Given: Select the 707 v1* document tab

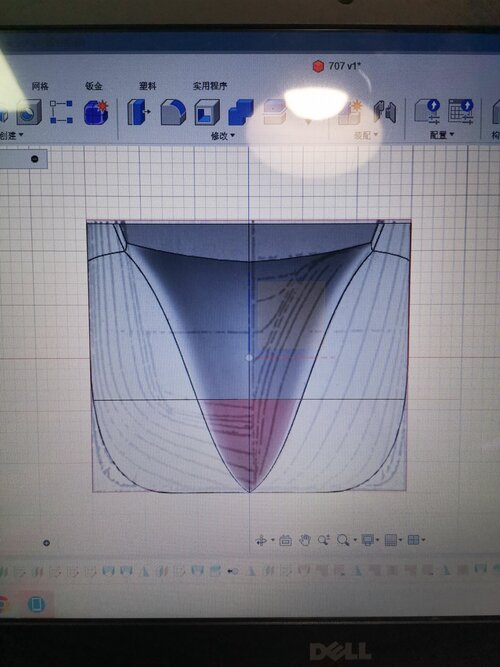Looking at the screenshot, I should point(337,66).
